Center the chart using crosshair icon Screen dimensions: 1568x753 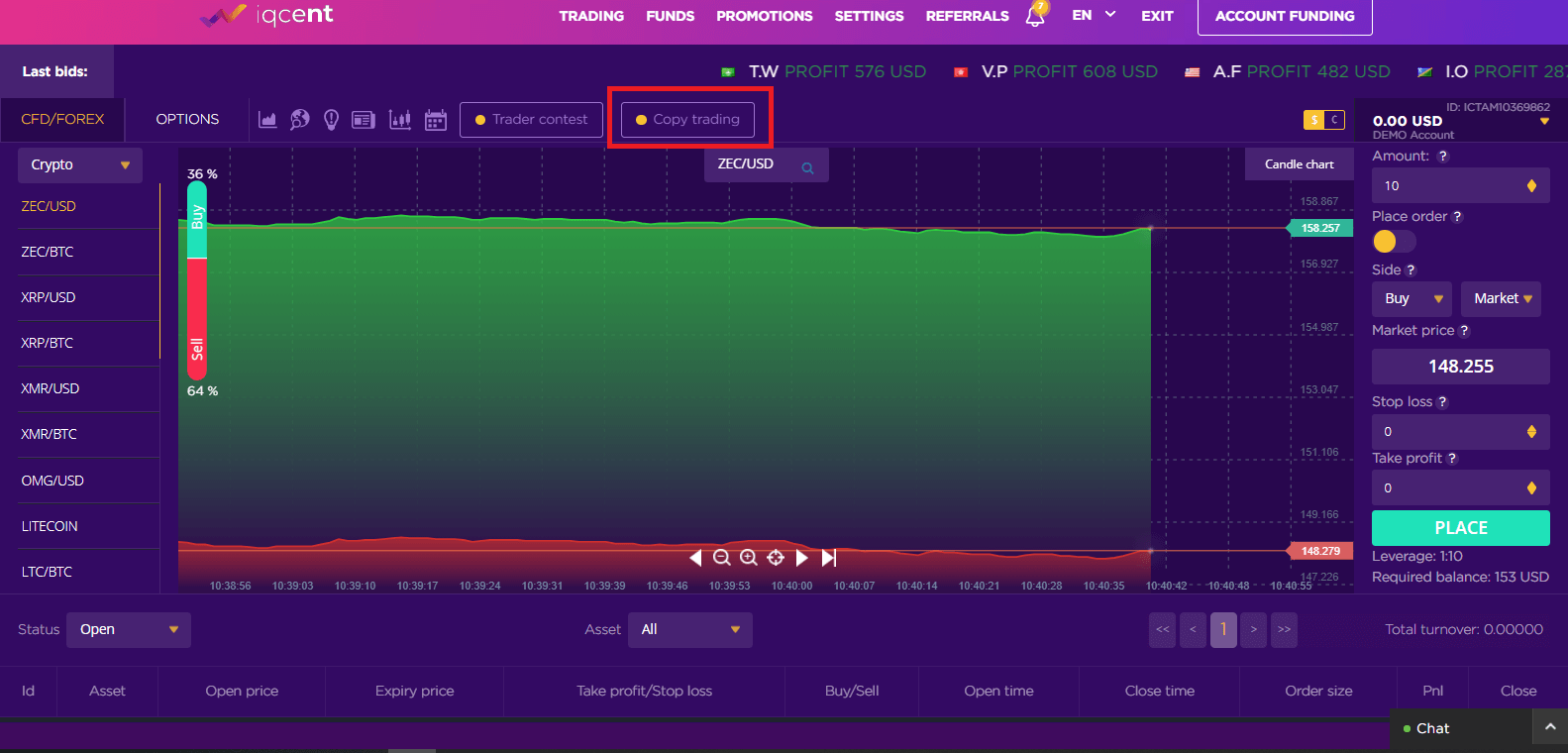[x=776, y=558]
